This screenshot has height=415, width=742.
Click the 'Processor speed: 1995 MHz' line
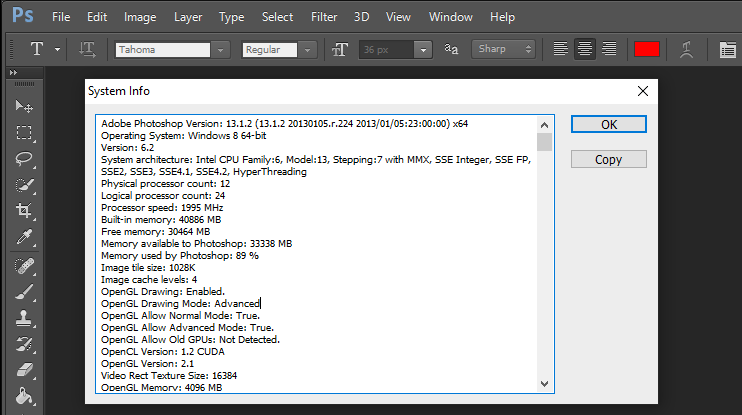tap(162, 208)
